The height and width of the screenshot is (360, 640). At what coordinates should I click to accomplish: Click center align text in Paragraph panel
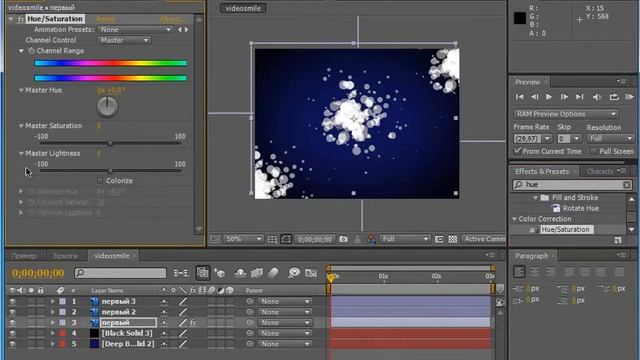point(535,271)
